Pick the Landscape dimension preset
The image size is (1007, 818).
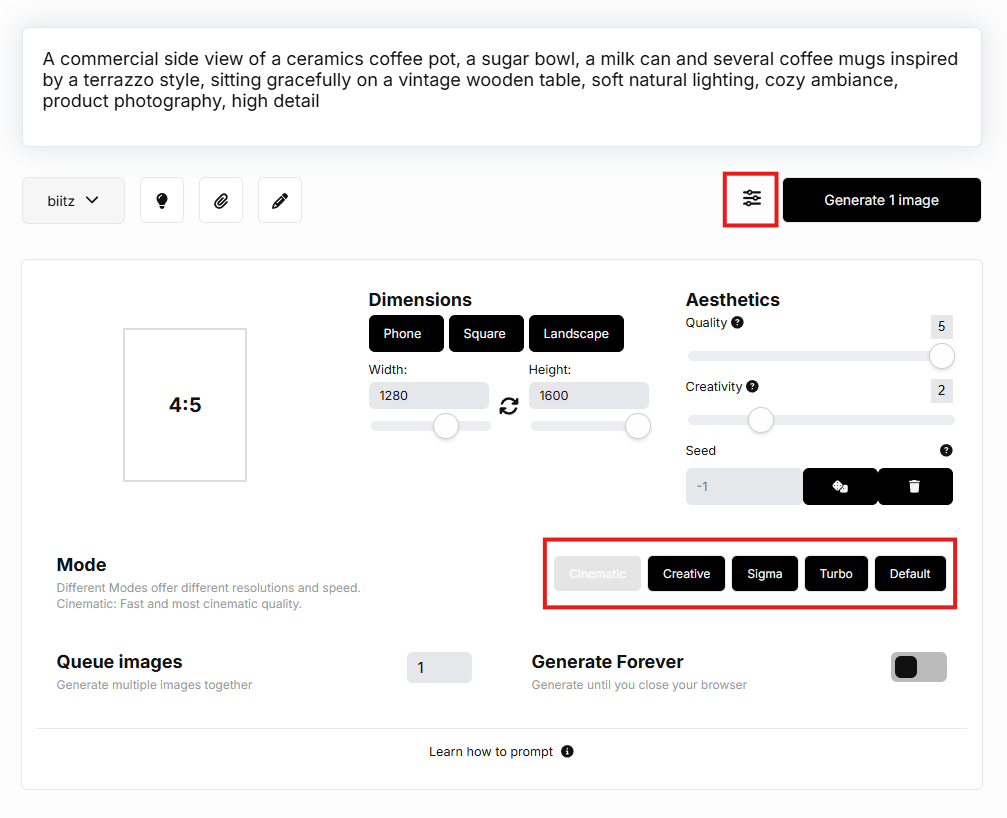click(x=576, y=334)
